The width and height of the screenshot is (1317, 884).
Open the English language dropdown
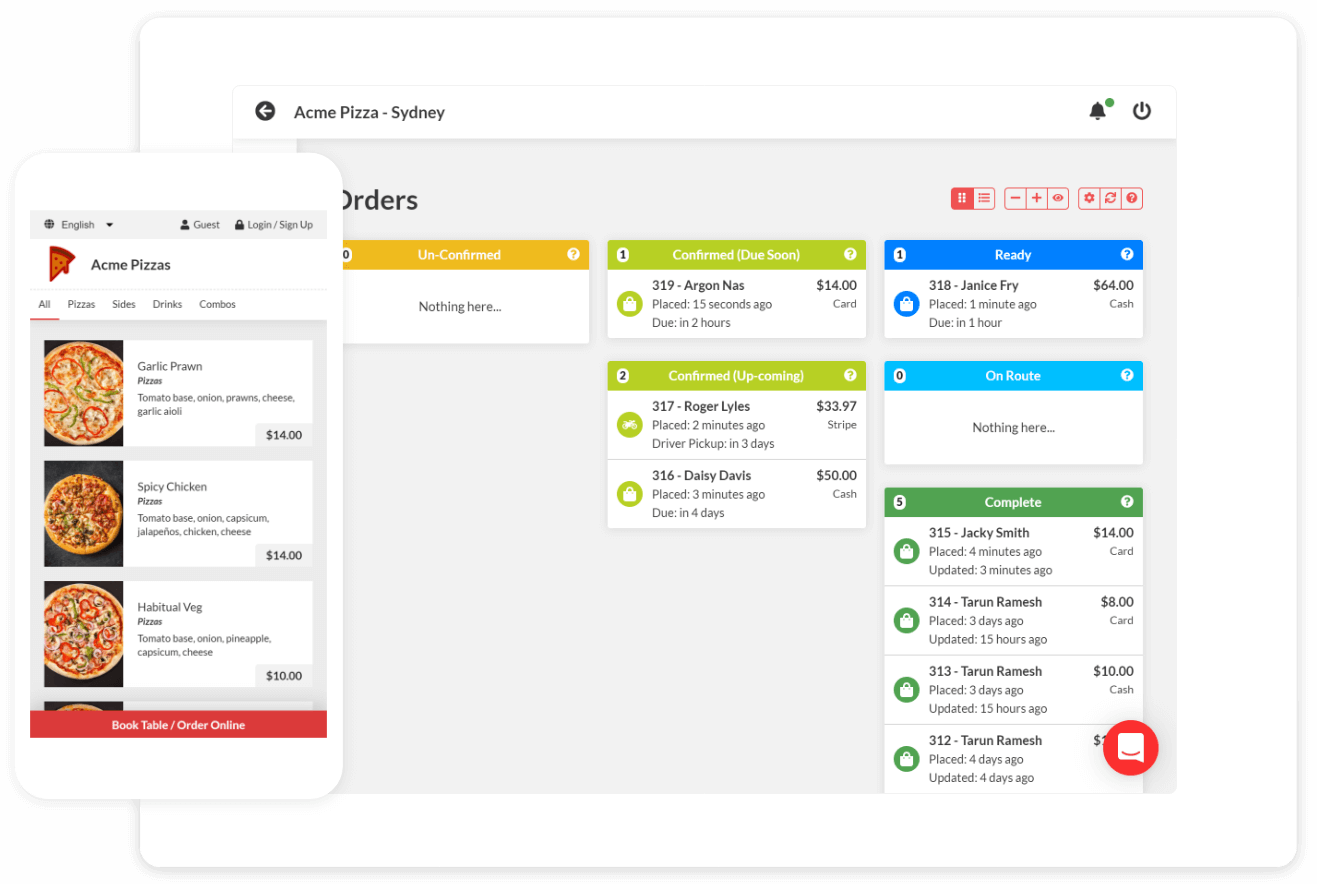(x=79, y=225)
